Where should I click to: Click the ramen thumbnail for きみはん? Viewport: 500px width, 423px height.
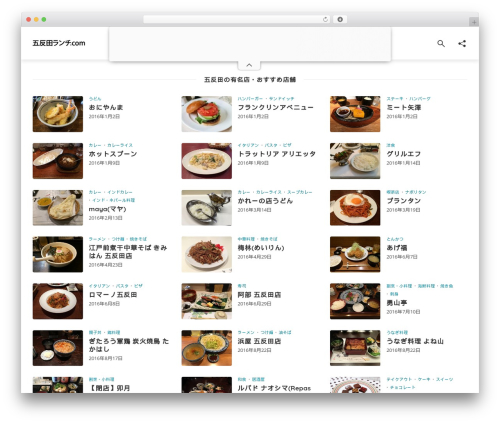click(x=58, y=254)
